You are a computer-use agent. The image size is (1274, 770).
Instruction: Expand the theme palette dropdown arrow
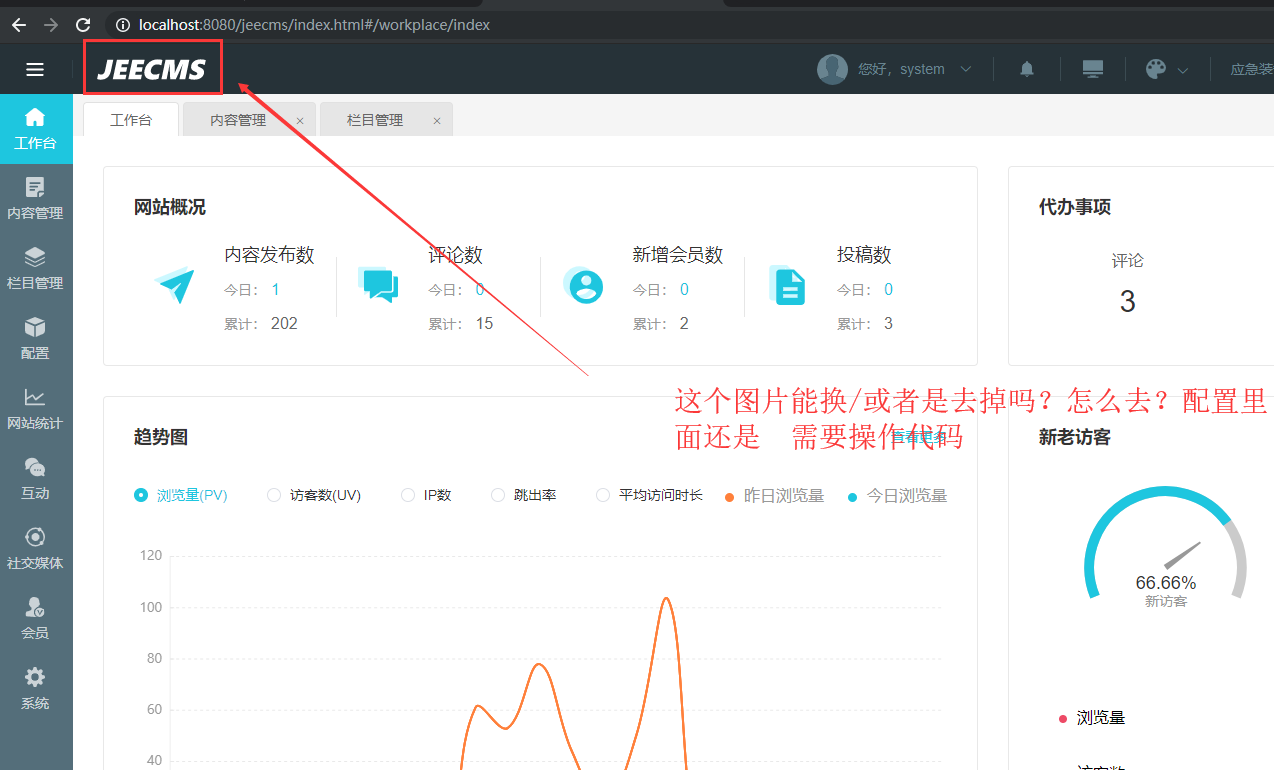coord(1183,70)
